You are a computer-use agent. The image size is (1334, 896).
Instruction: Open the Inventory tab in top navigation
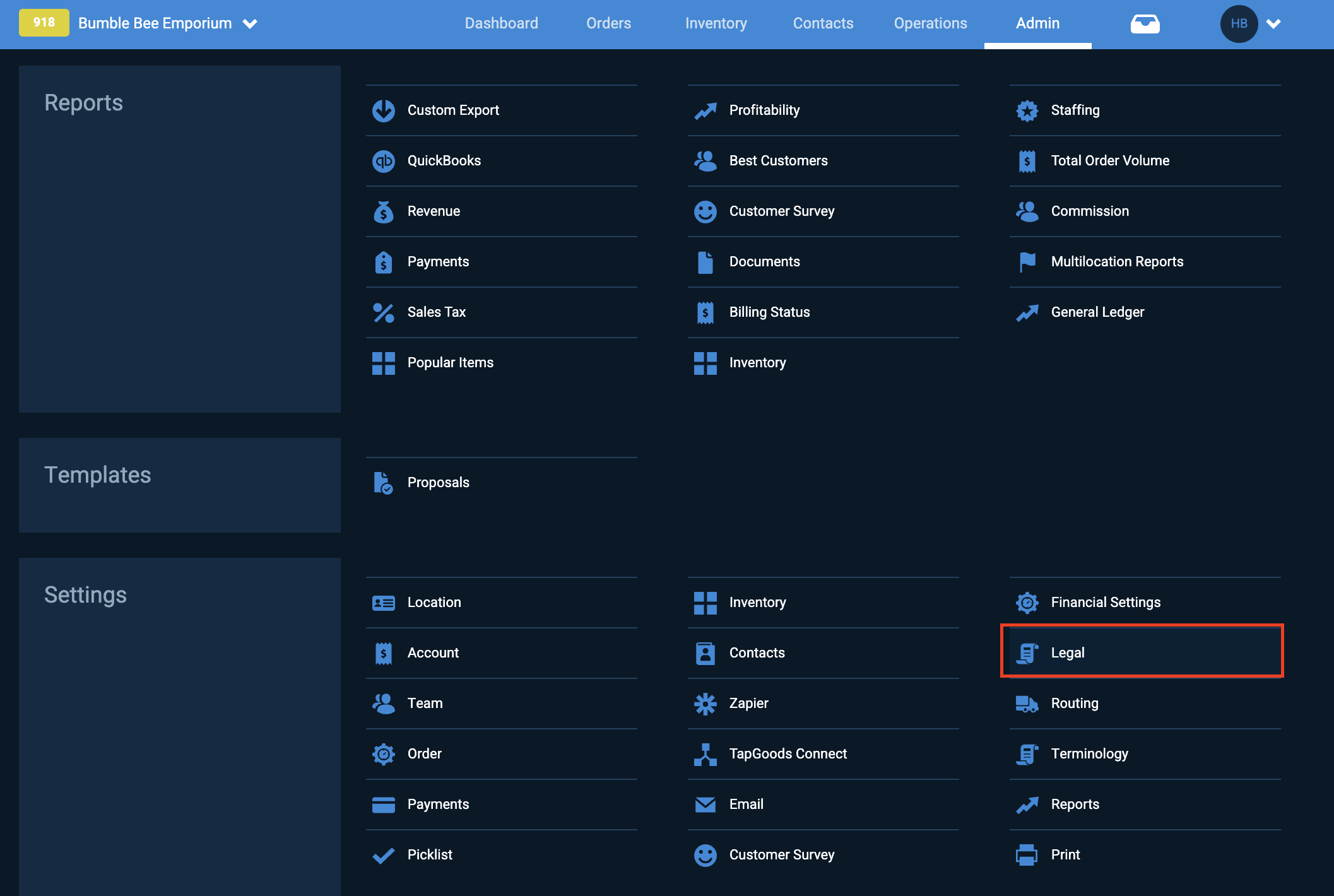[716, 23]
